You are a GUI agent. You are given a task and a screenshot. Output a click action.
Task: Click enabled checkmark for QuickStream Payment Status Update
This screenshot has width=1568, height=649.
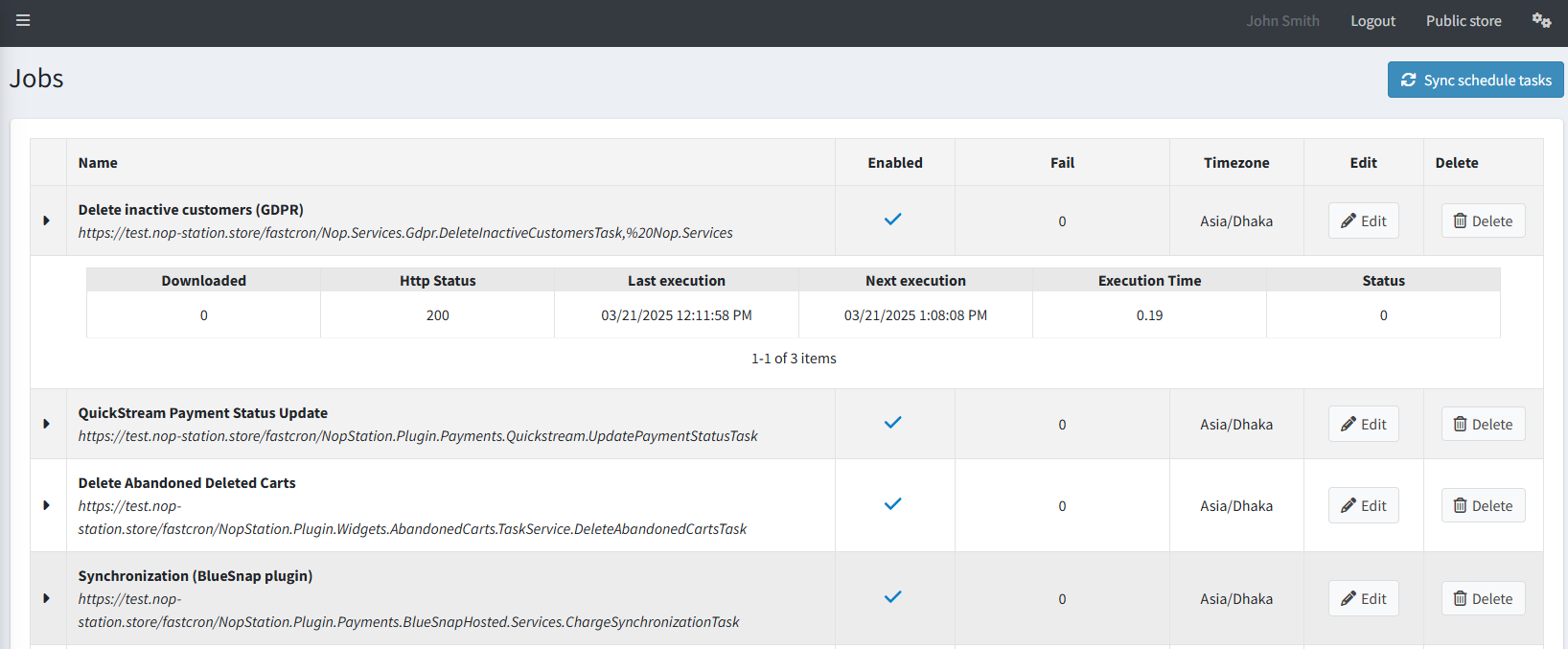point(893,423)
